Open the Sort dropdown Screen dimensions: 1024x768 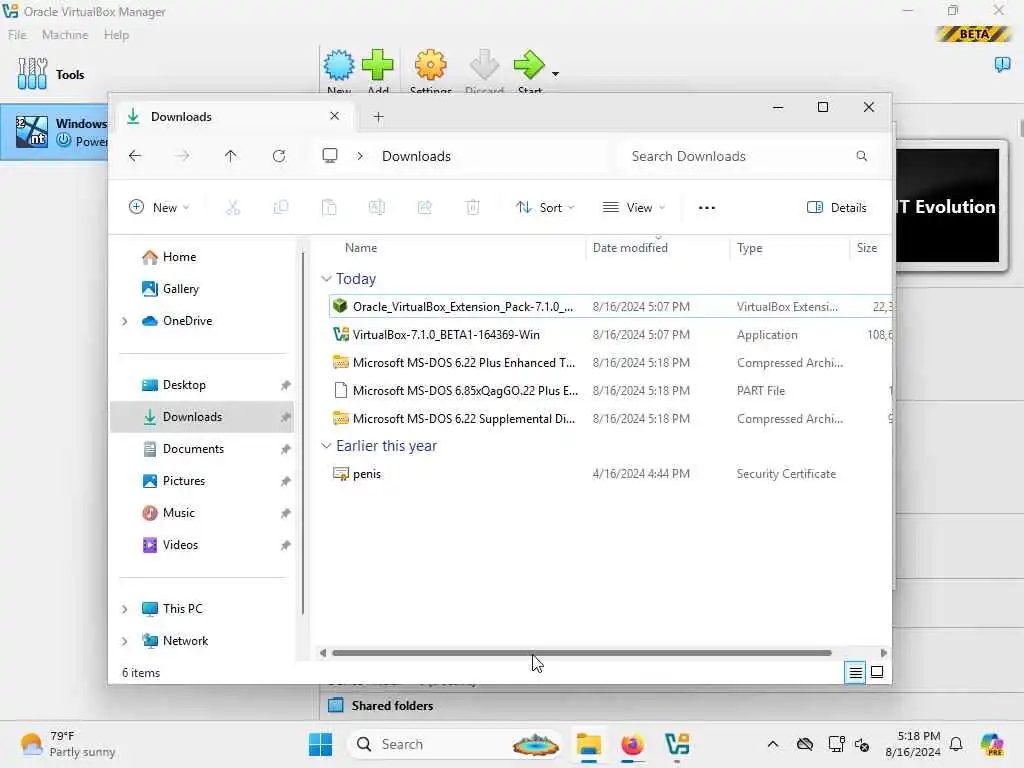tap(545, 208)
